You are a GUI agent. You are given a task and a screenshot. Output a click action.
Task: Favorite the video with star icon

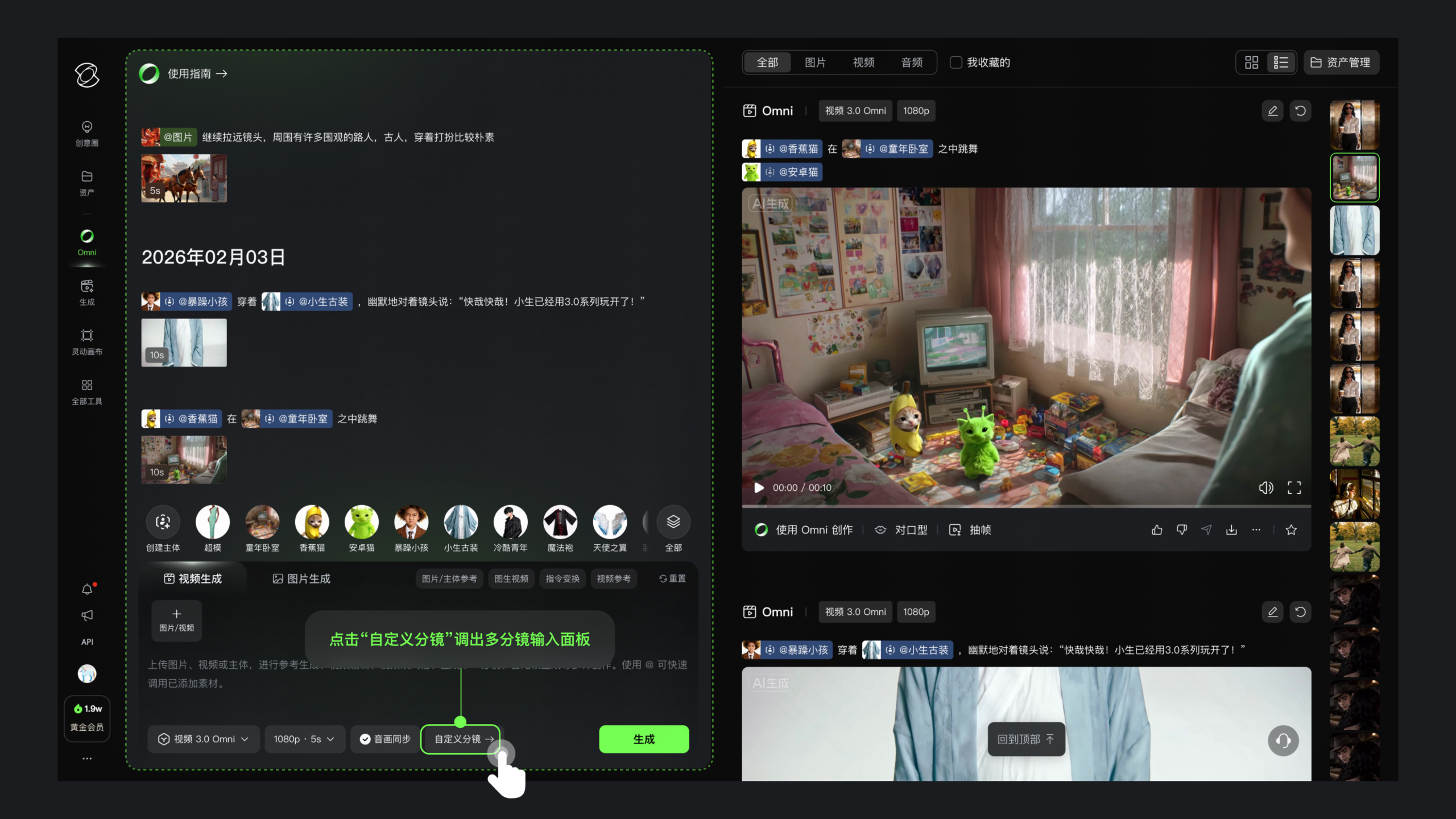click(x=1291, y=530)
